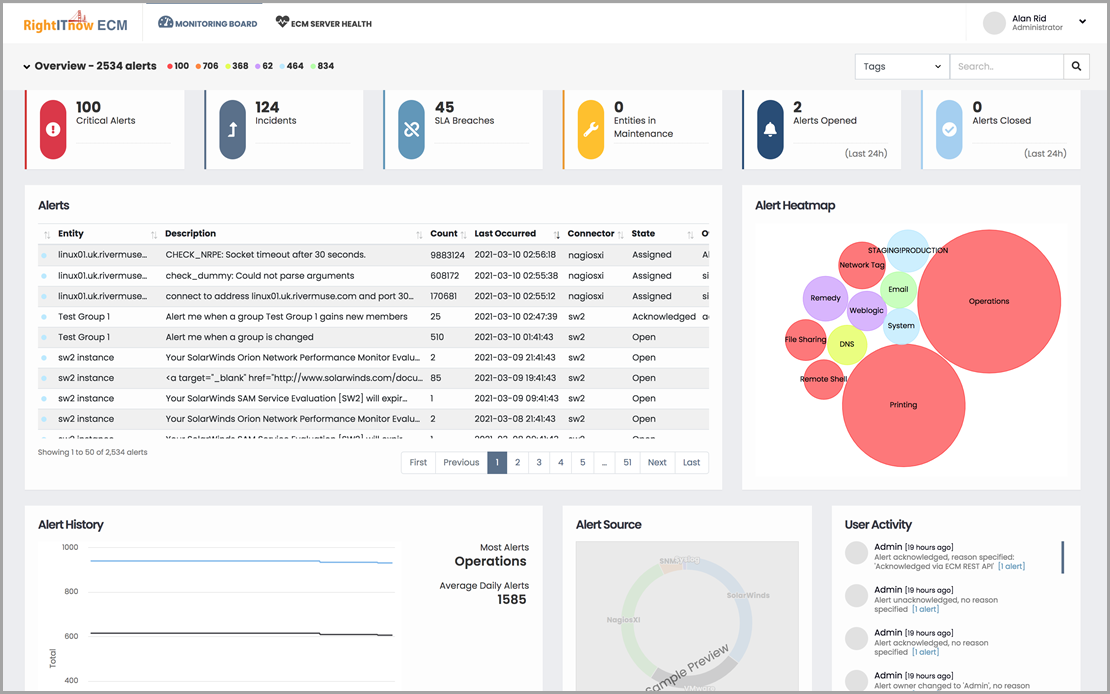Sort alerts table by Count column
1110x694 pixels.
[x=443, y=234]
